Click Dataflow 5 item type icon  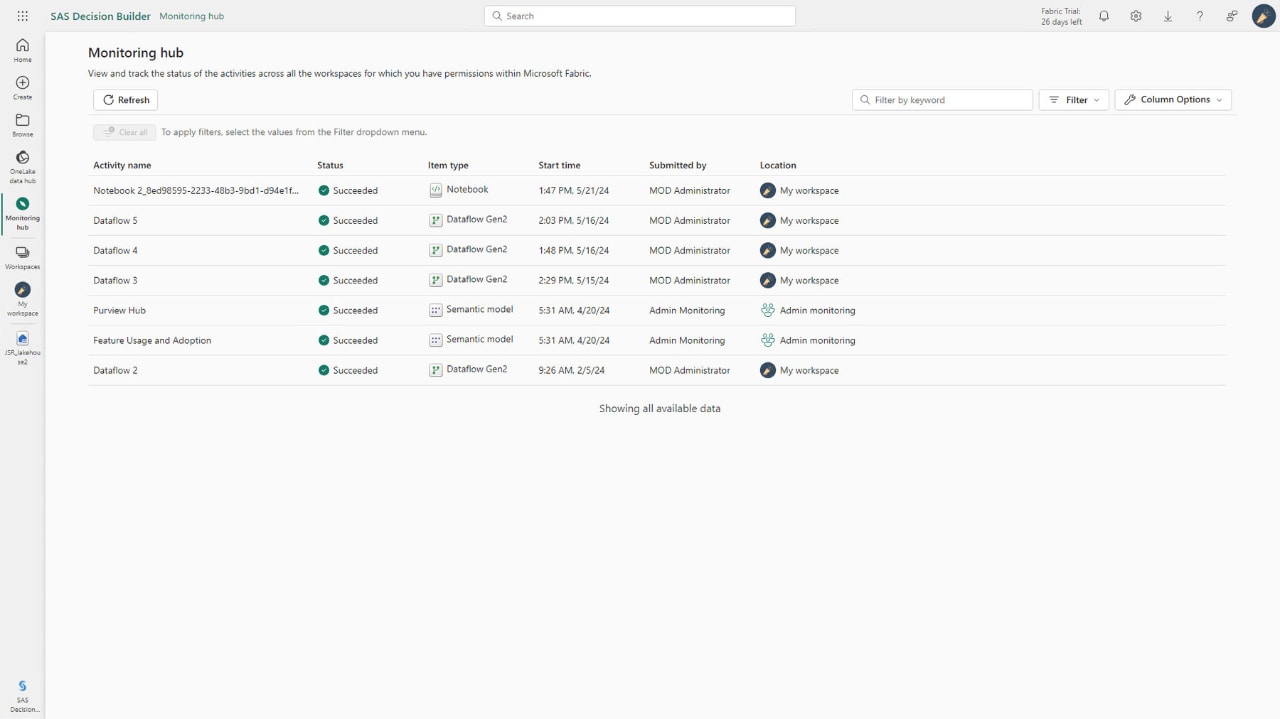[435, 220]
